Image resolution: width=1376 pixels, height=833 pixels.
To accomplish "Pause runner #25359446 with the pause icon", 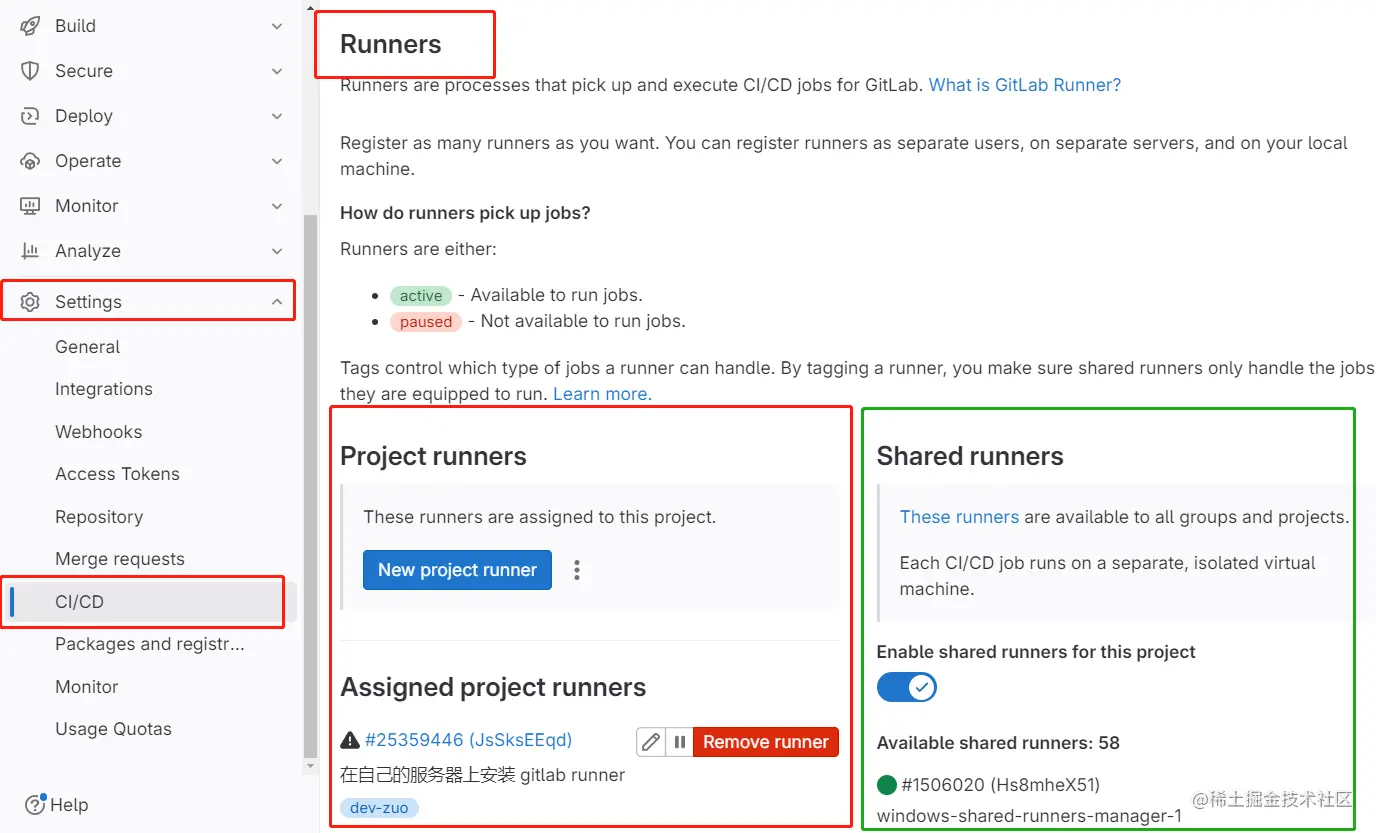I will [x=679, y=742].
